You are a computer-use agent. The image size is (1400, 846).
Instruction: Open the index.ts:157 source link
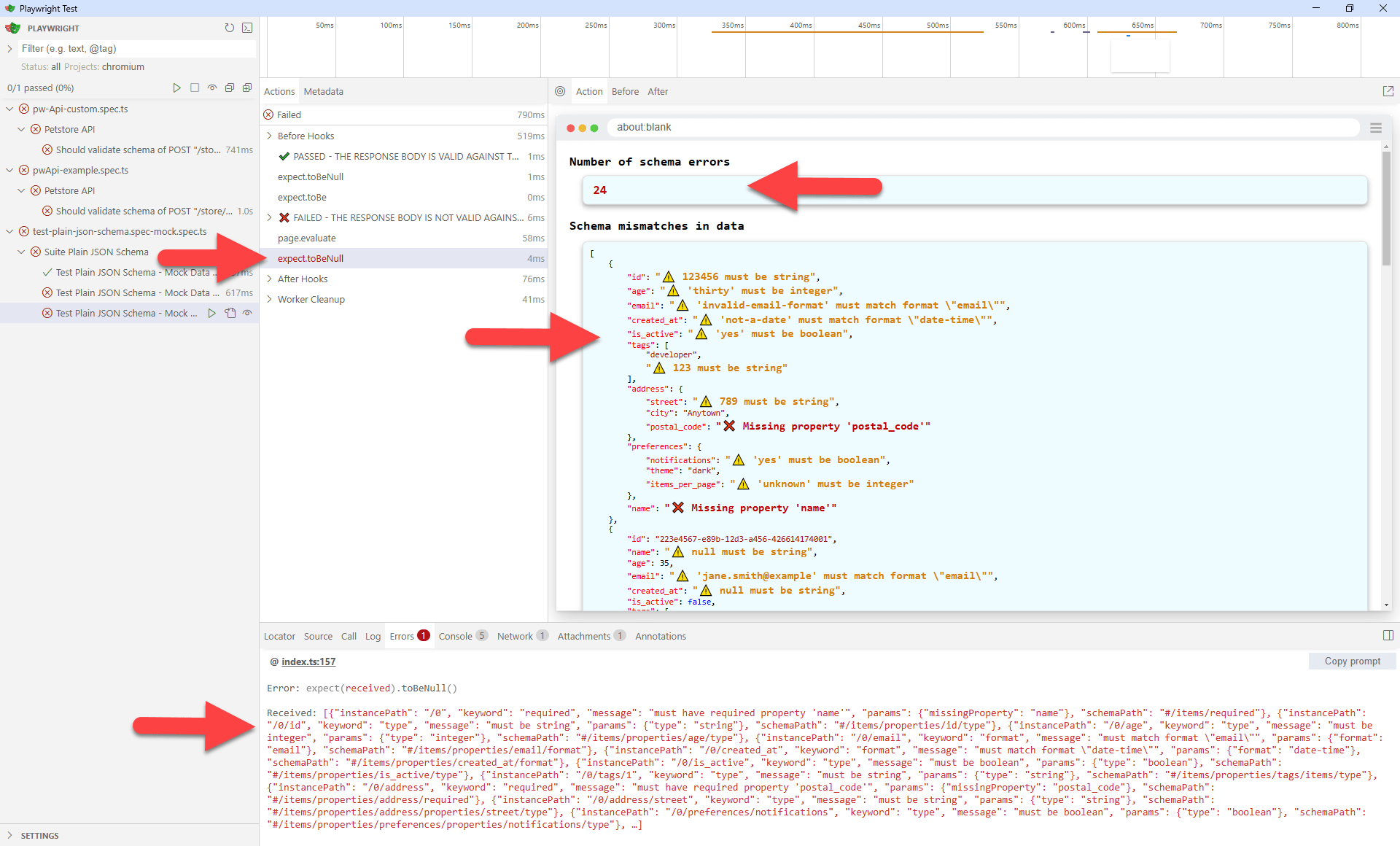(x=308, y=661)
